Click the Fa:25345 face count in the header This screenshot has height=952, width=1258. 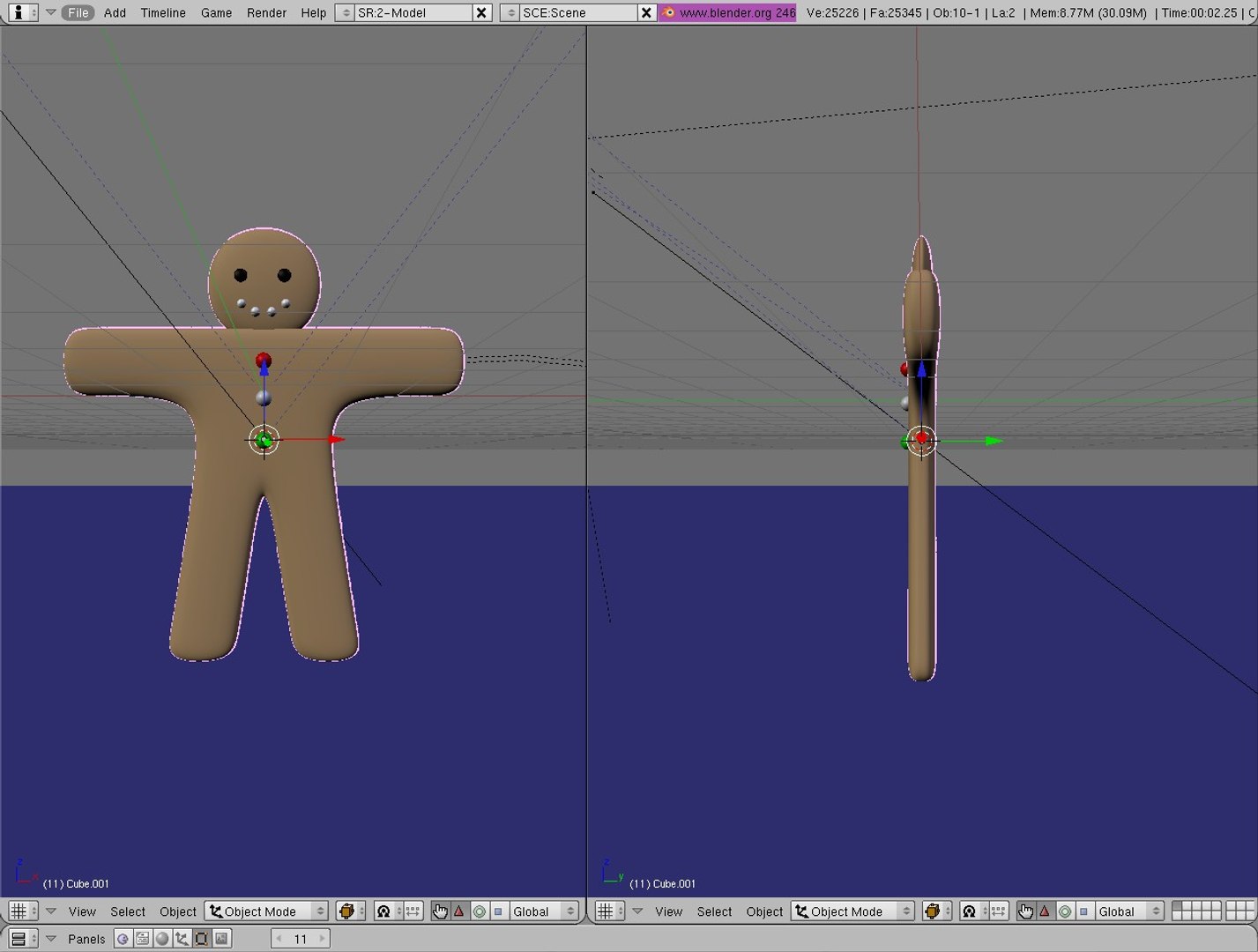point(894,12)
